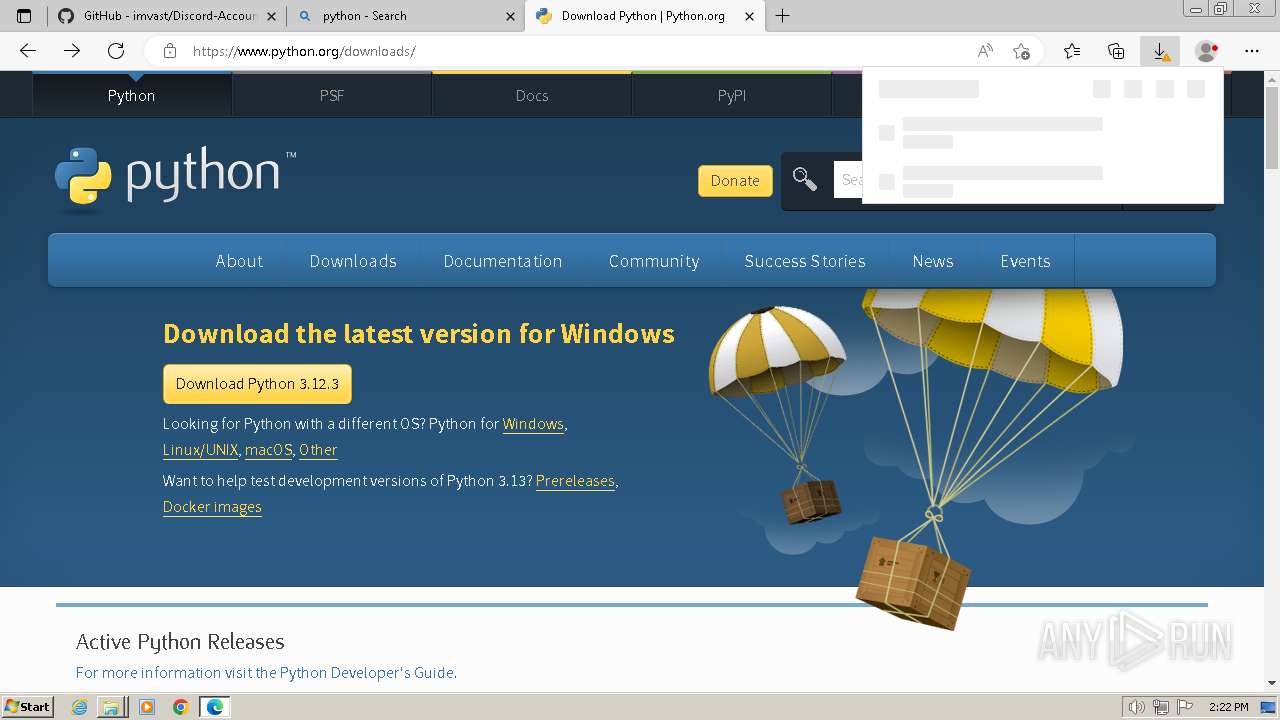Select the PSF top site tab
The height and width of the screenshot is (720, 1280).
click(331, 95)
